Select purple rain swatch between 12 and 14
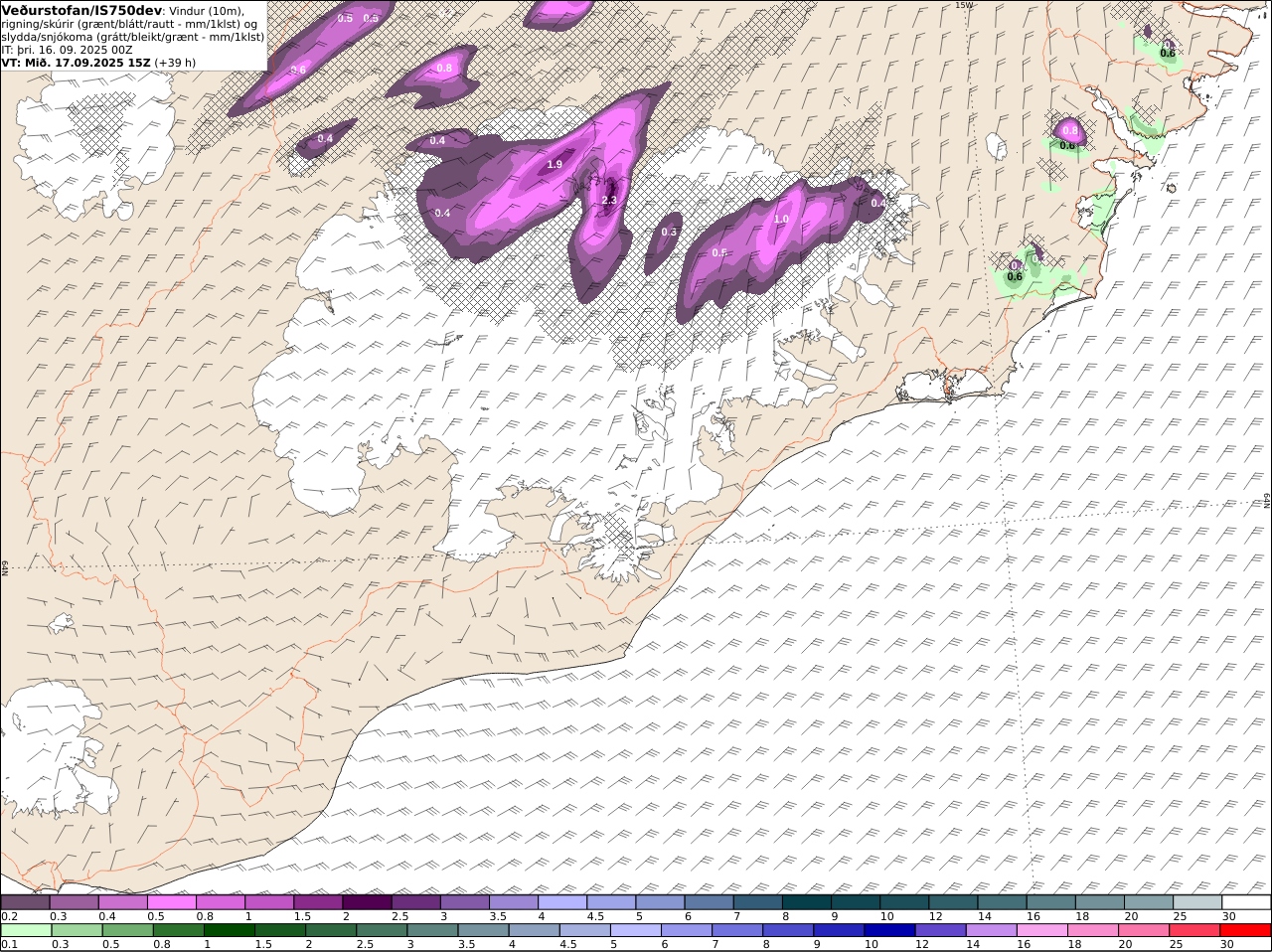The image size is (1272, 952). click(940, 931)
